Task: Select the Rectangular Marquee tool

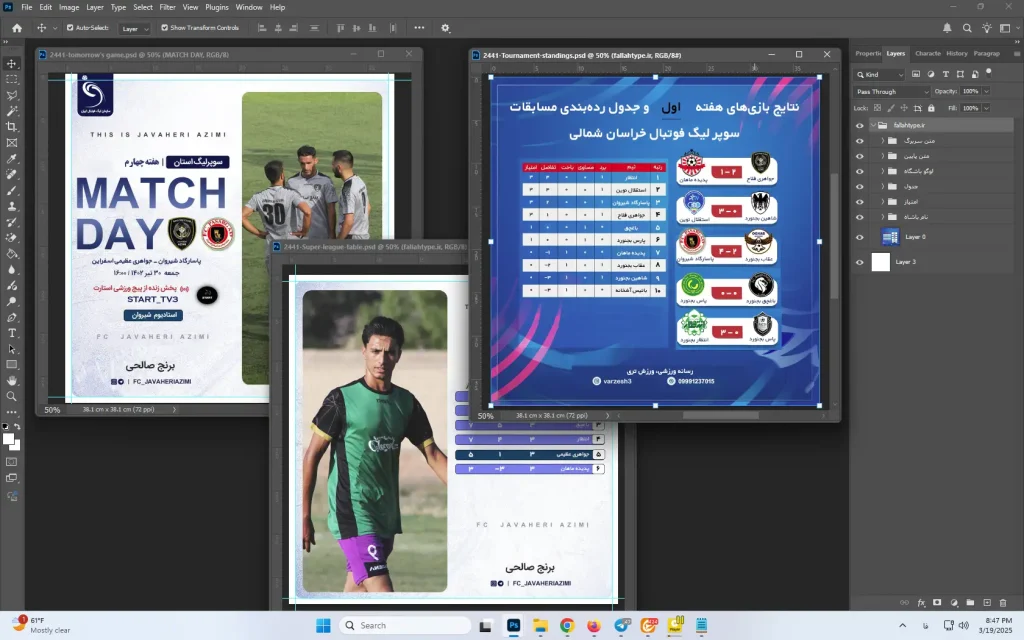Action: coord(12,79)
